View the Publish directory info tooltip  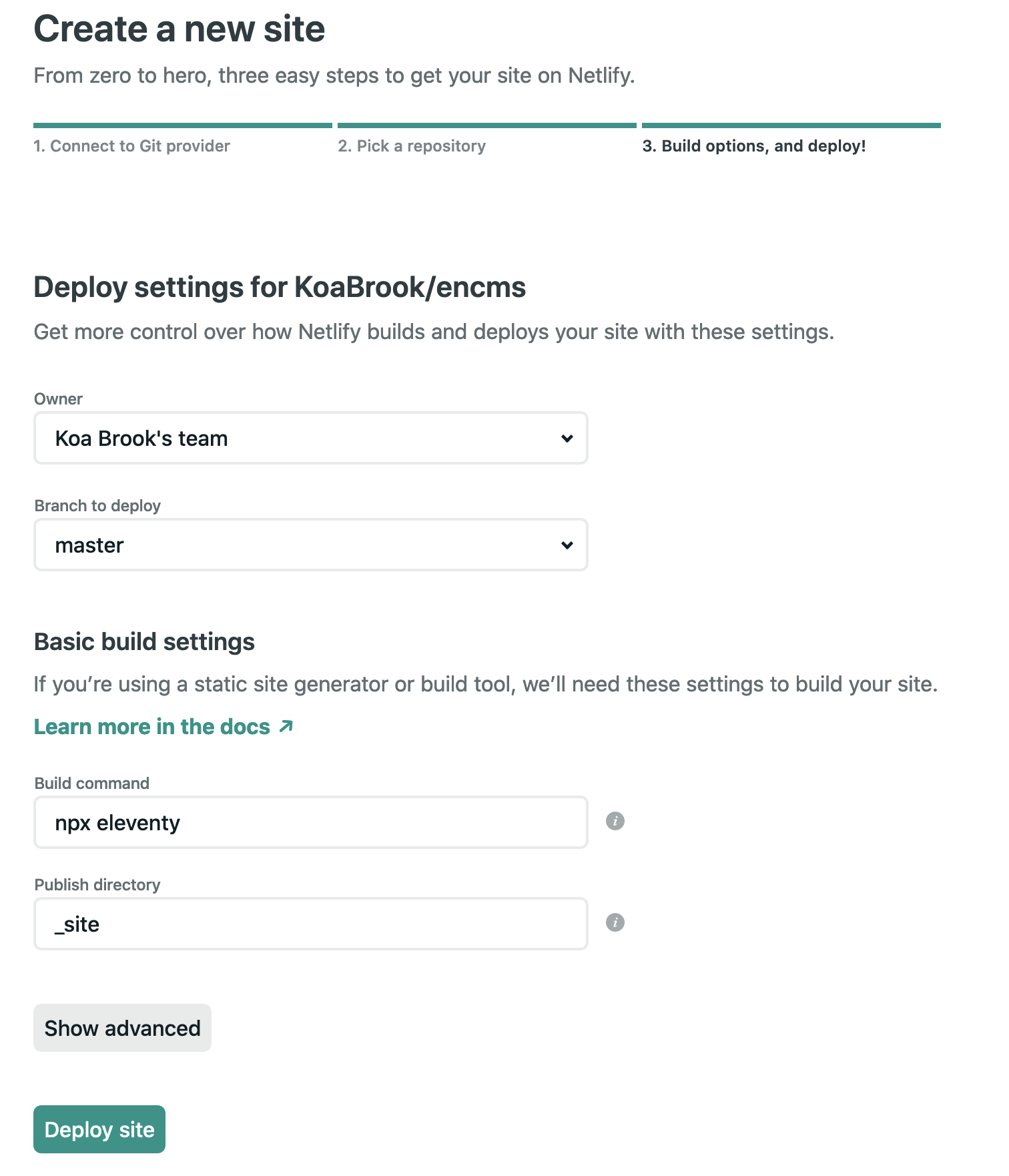[x=615, y=923]
